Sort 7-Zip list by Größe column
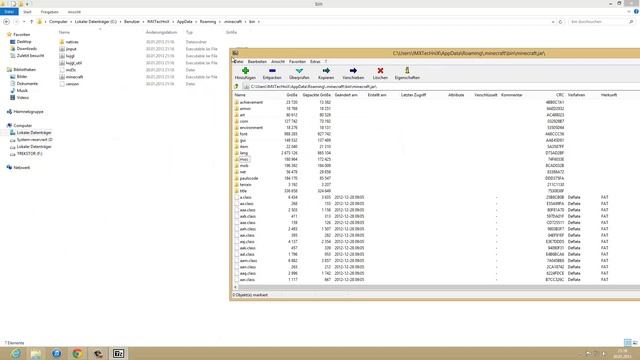The image size is (640, 360). (x=292, y=95)
